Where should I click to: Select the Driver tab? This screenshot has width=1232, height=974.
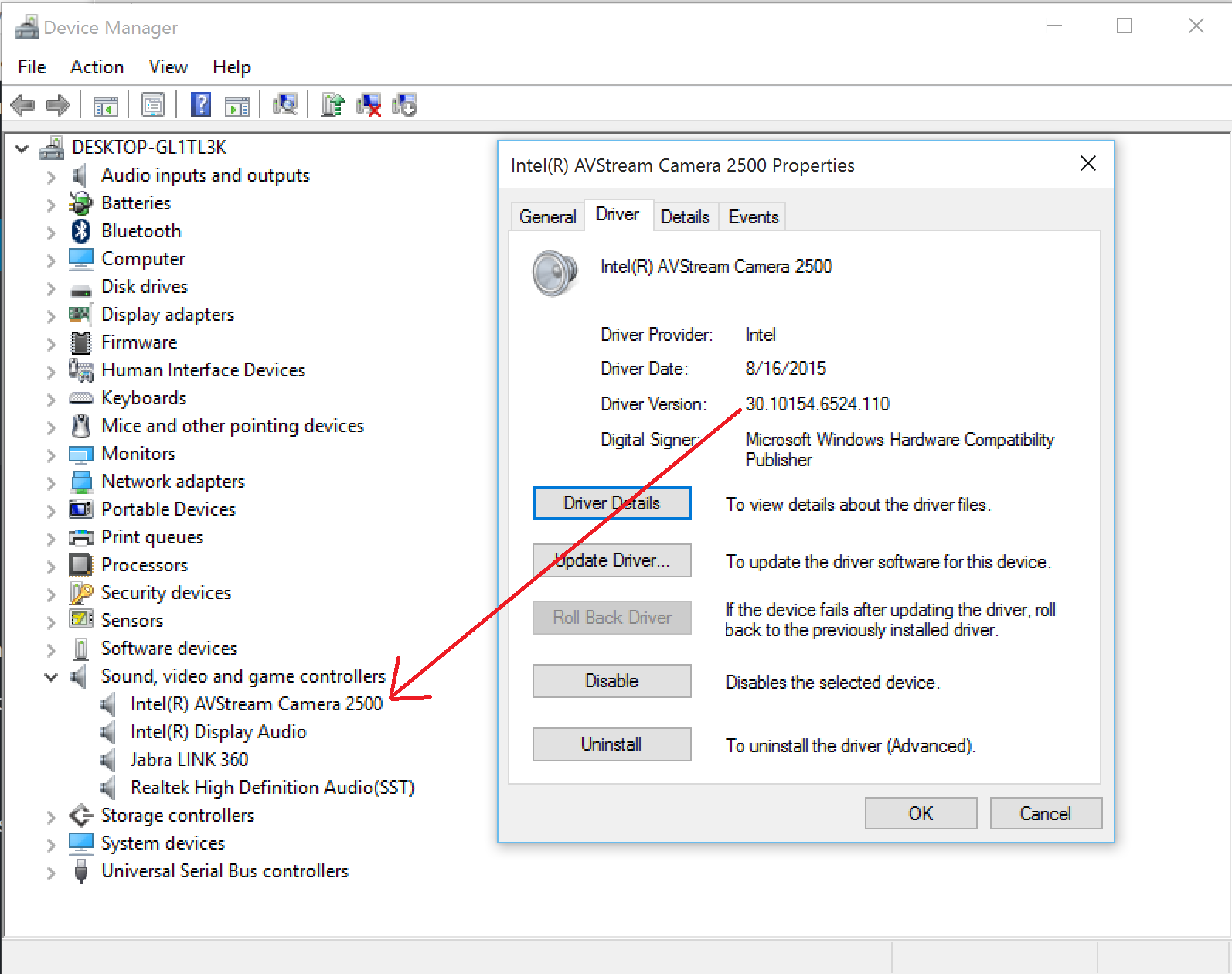tap(618, 215)
